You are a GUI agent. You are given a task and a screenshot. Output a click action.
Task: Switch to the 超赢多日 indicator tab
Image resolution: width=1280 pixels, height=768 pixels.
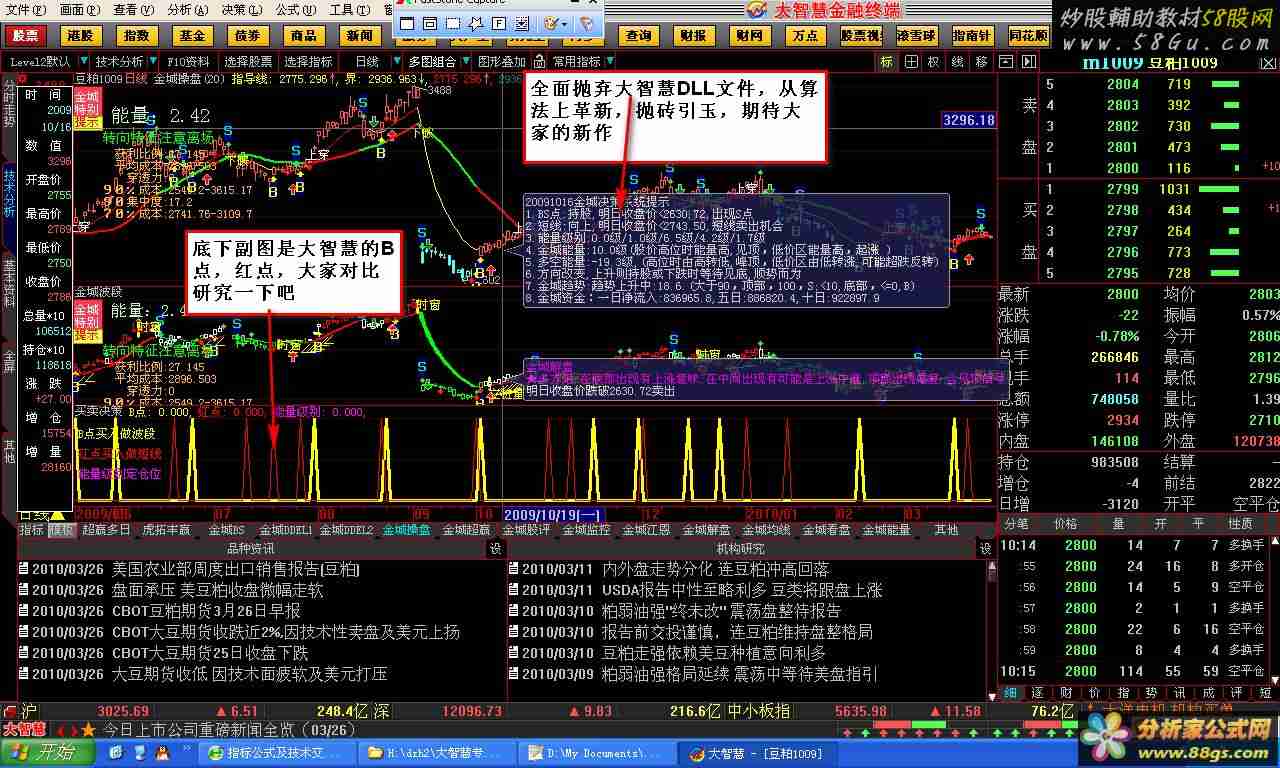point(106,530)
